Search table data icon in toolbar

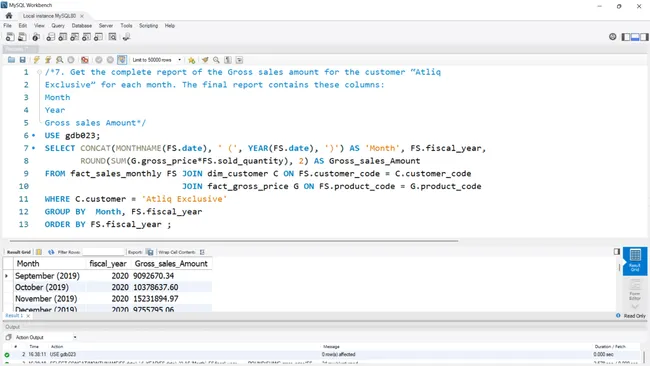point(112,37)
